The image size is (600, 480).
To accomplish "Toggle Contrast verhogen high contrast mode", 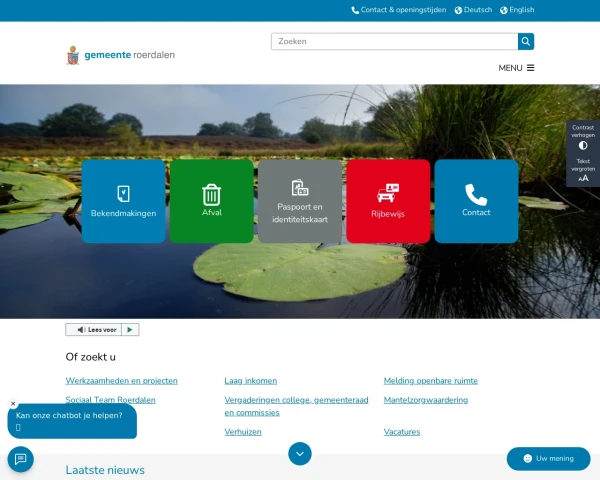I will pos(583,137).
